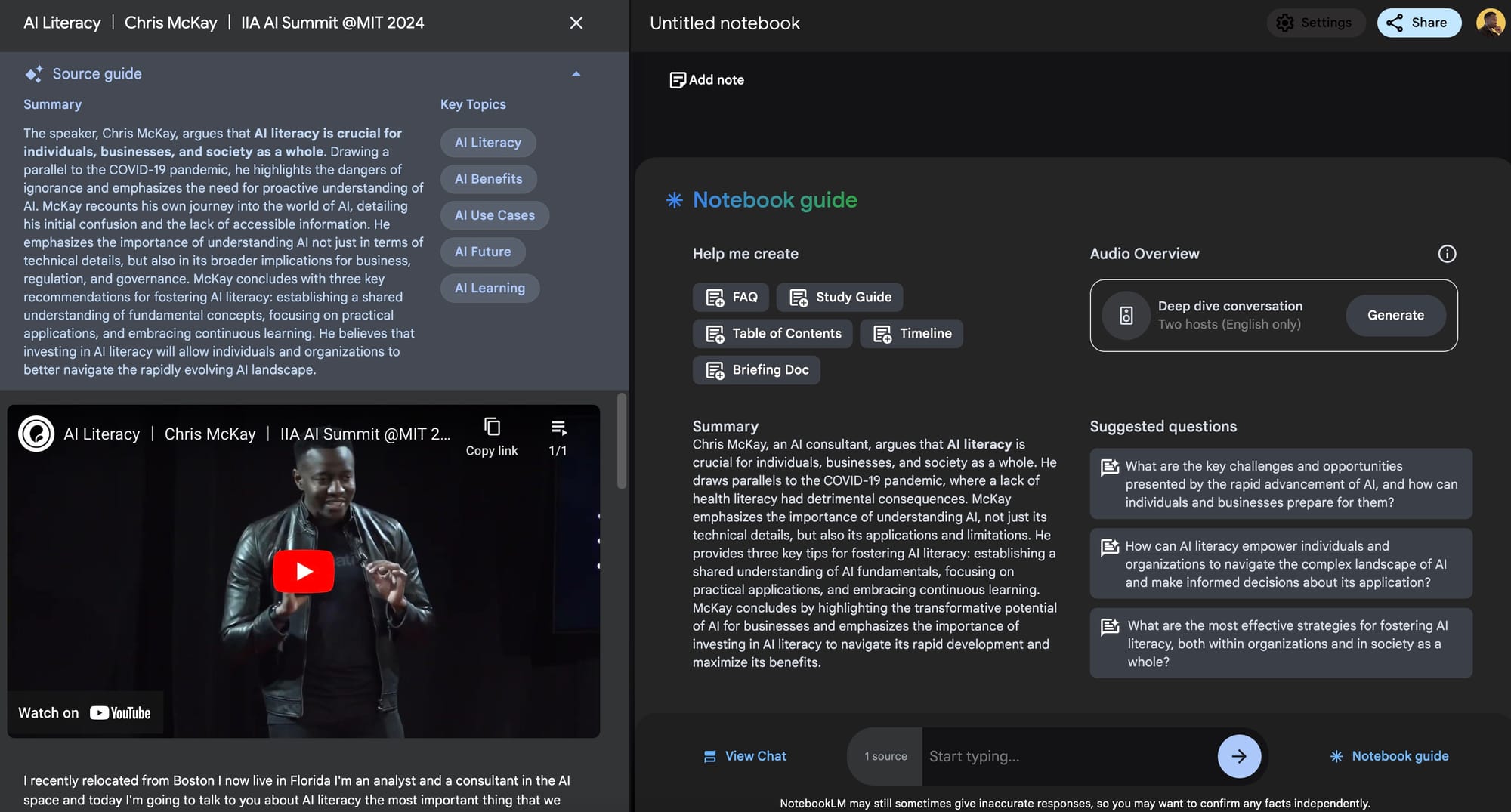
Task: Click the third suggested question chat icon
Action: [1110, 627]
